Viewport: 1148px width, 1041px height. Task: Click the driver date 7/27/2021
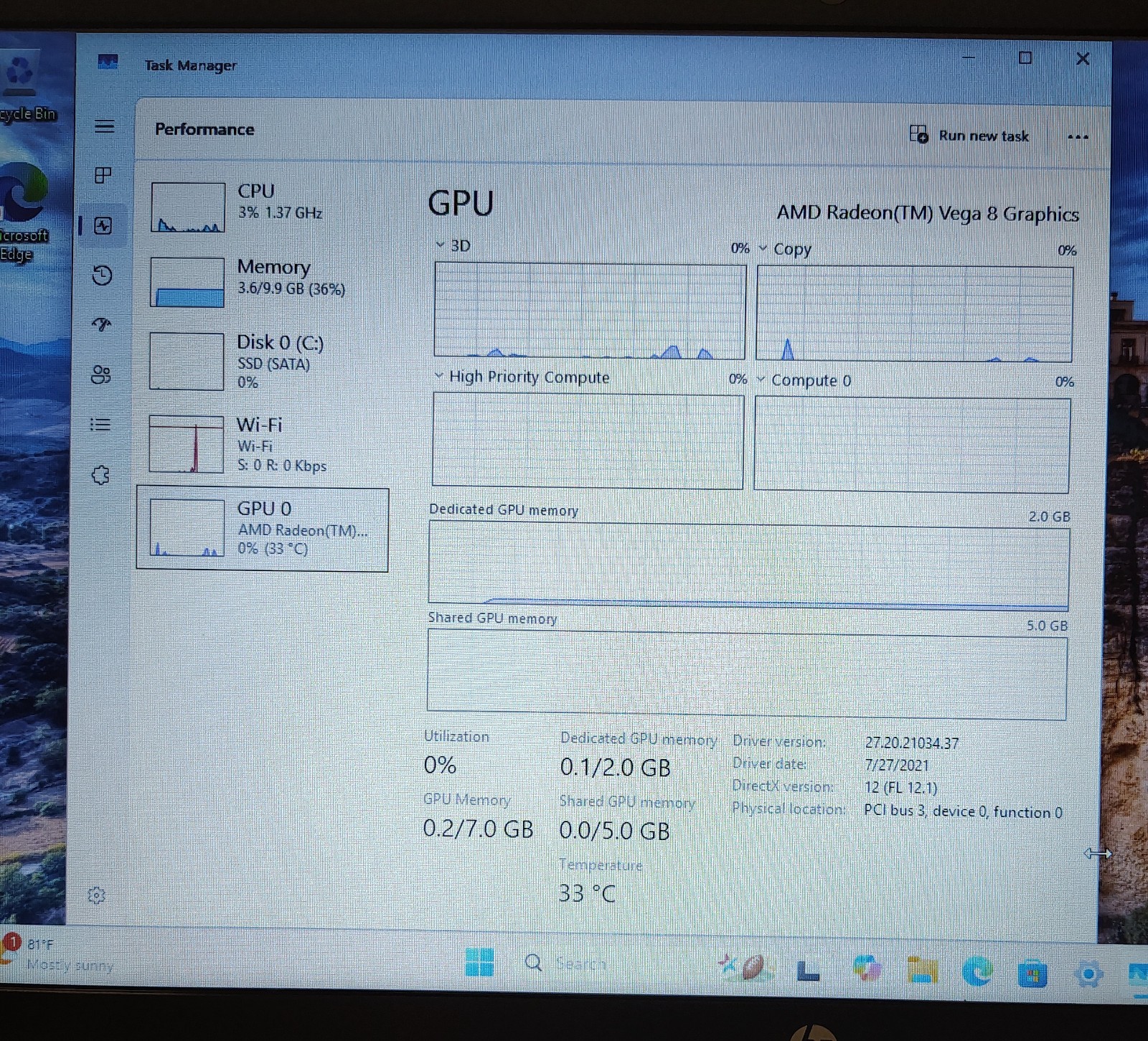pyautogui.click(x=896, y=766)
